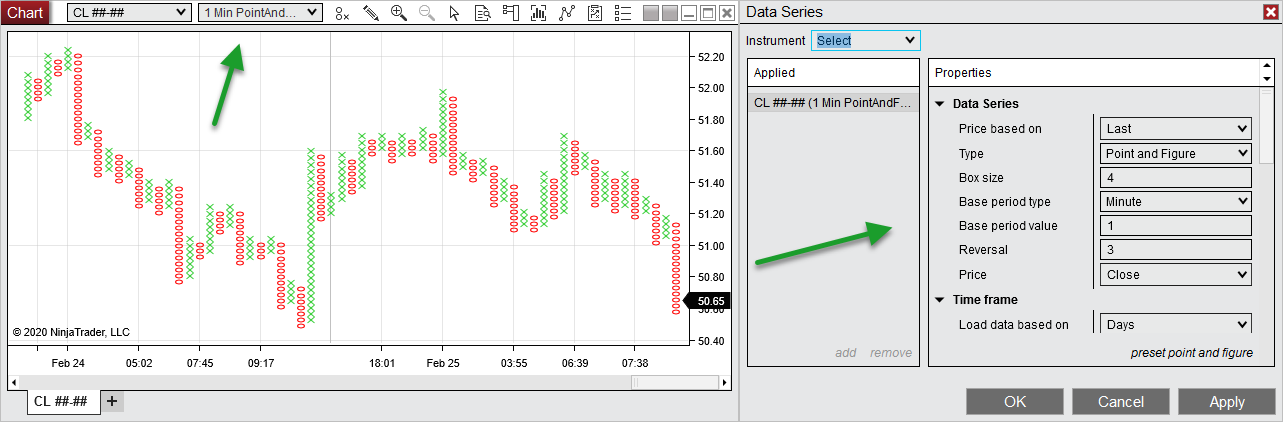1283x422 pixels.
Task: Expand the Type dropdown showing Point and Figure
Action: pos(1175,153)
